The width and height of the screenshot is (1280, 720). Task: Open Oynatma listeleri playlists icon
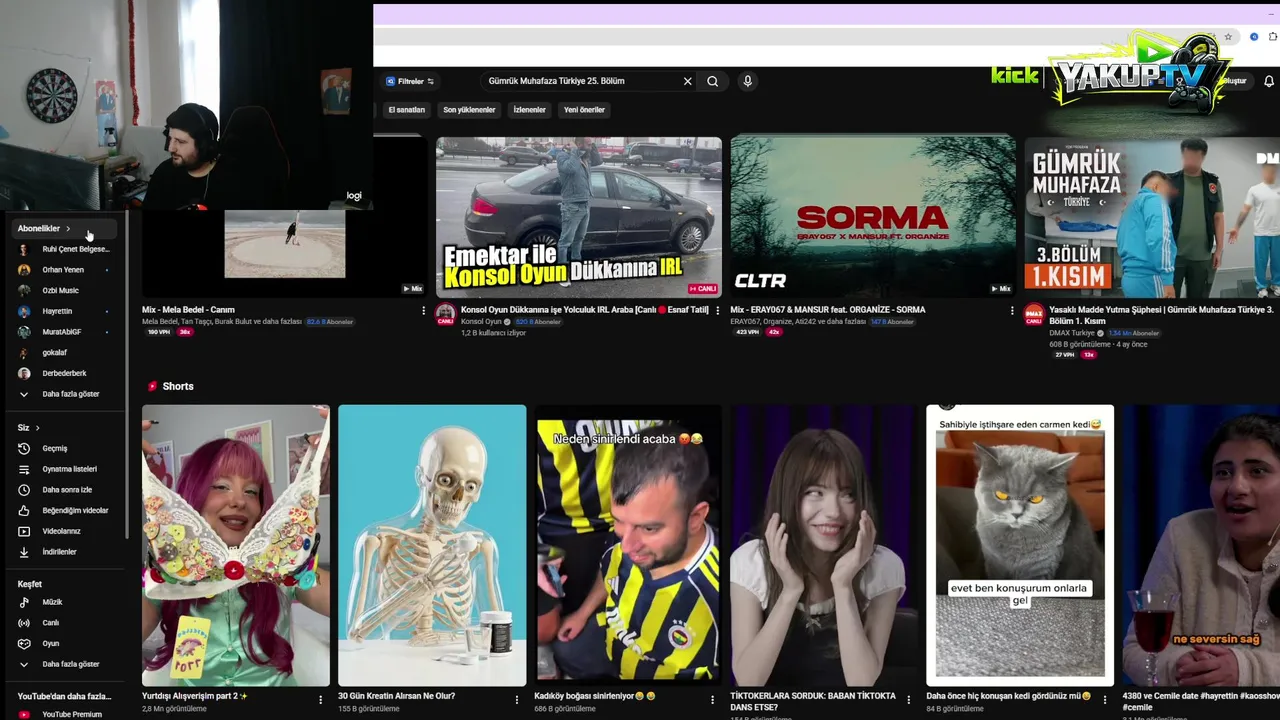point(24,469)
